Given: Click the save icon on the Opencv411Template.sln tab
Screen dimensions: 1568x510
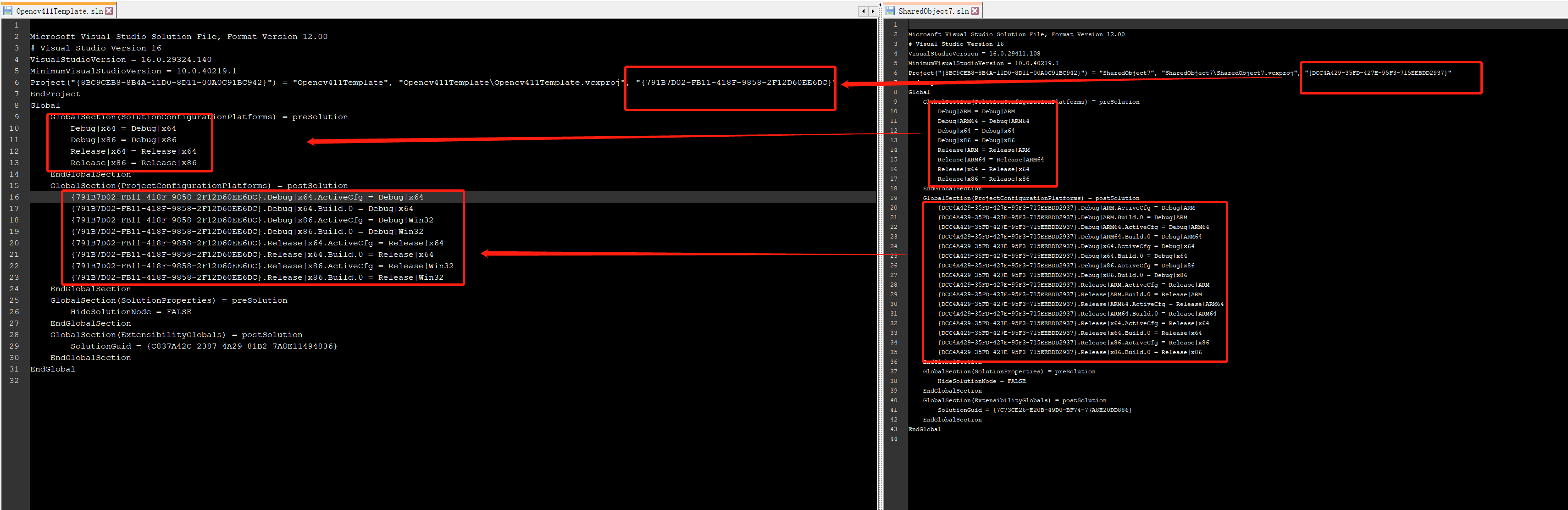Looking at the screenshot, I should pyautogui.click(x=8, y=11).
